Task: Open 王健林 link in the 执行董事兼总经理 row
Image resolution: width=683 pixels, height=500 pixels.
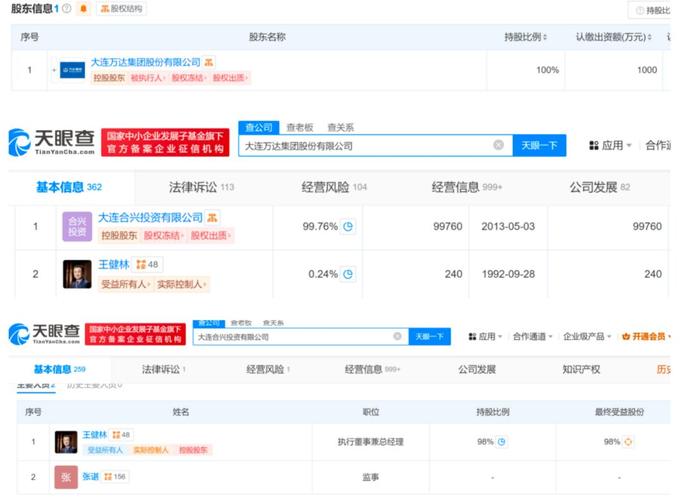Action: click(95, 435)
